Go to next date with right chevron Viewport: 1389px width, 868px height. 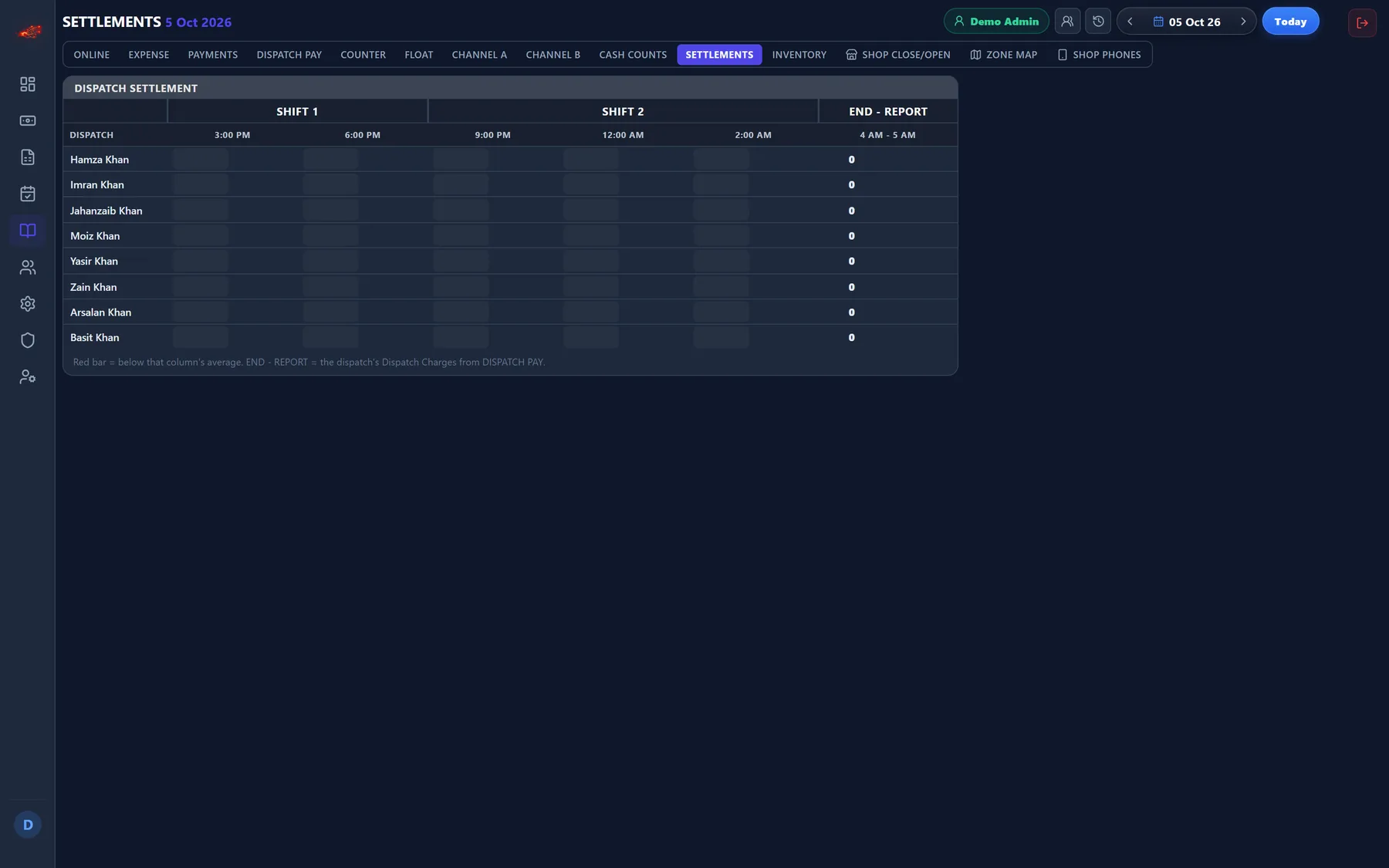click(x=1243, y=22)
